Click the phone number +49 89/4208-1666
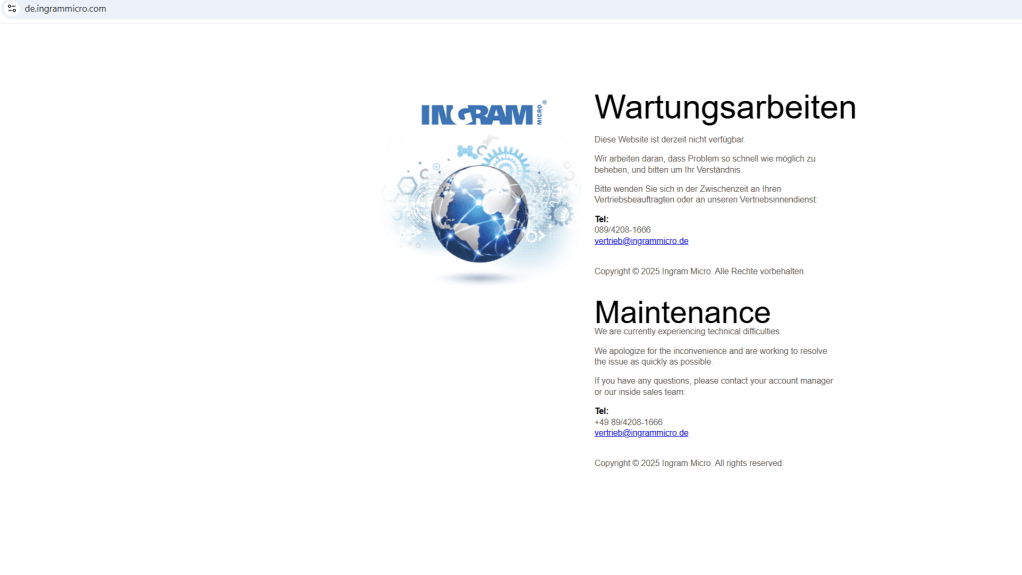This screenshot has height=575, width=1022. 628,422
